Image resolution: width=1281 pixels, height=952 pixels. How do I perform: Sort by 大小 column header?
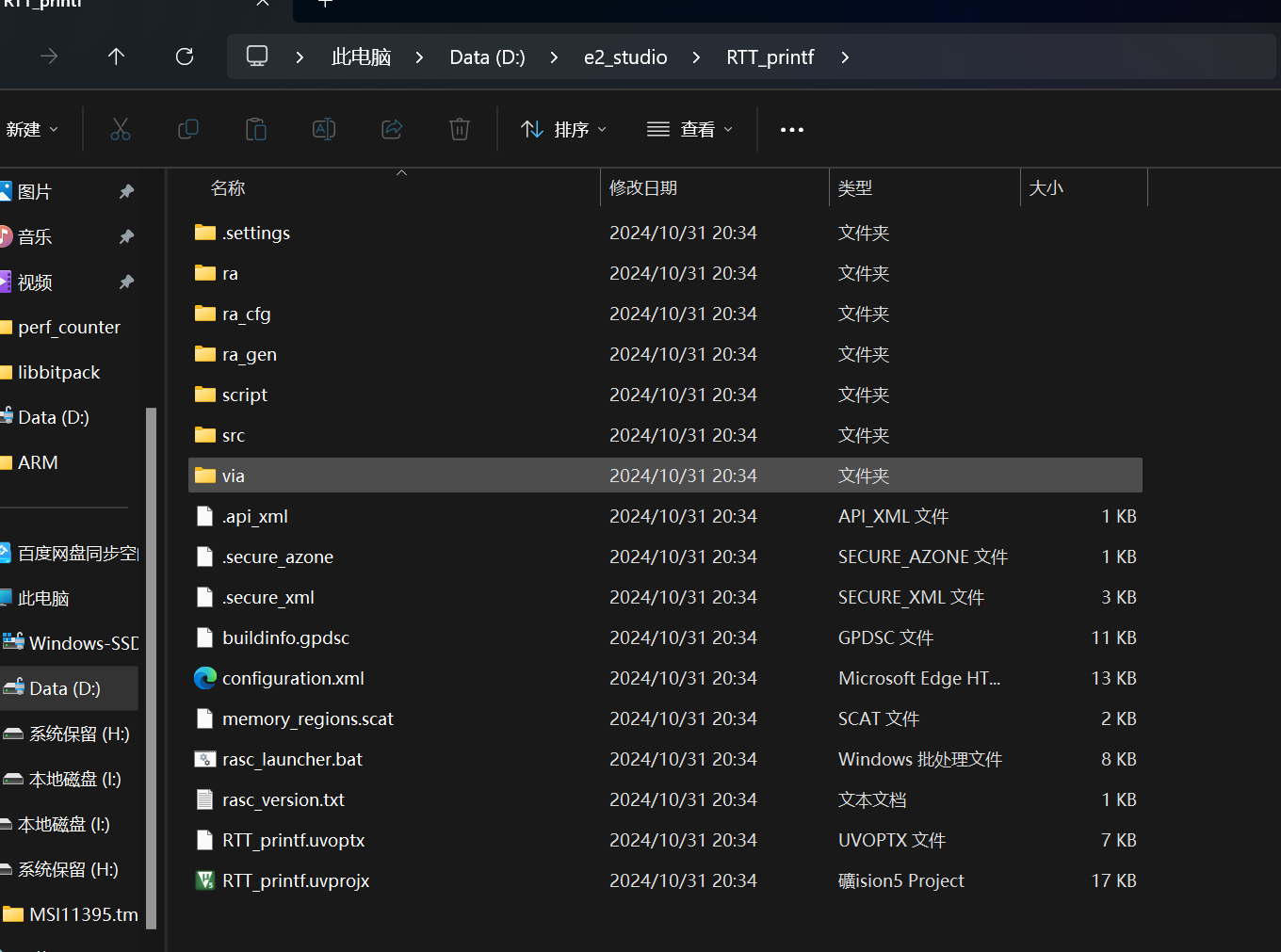[x=1046, y=188]
